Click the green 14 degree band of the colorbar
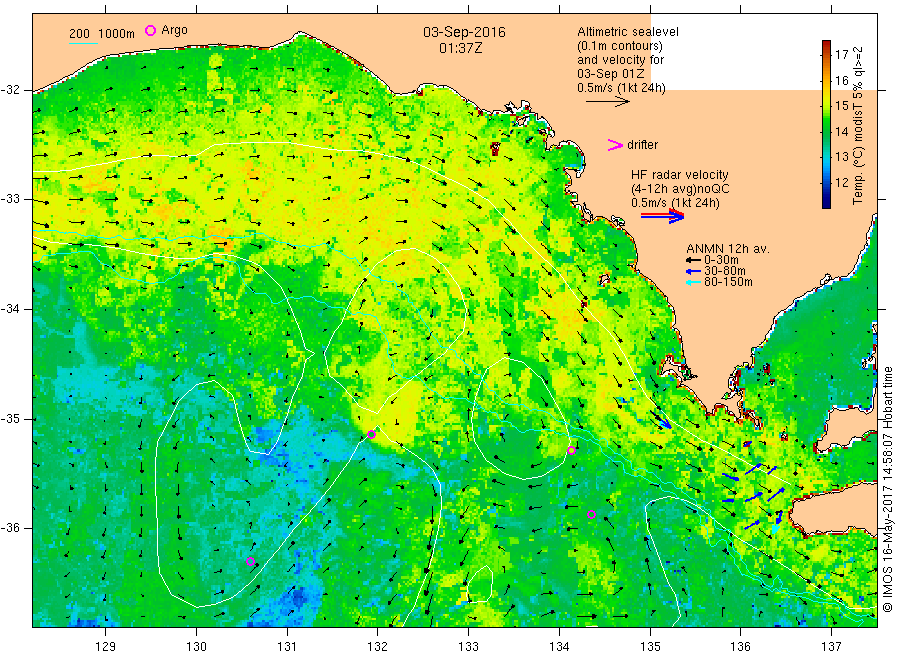Screen dimensions: 900x660 pos(827,131)
